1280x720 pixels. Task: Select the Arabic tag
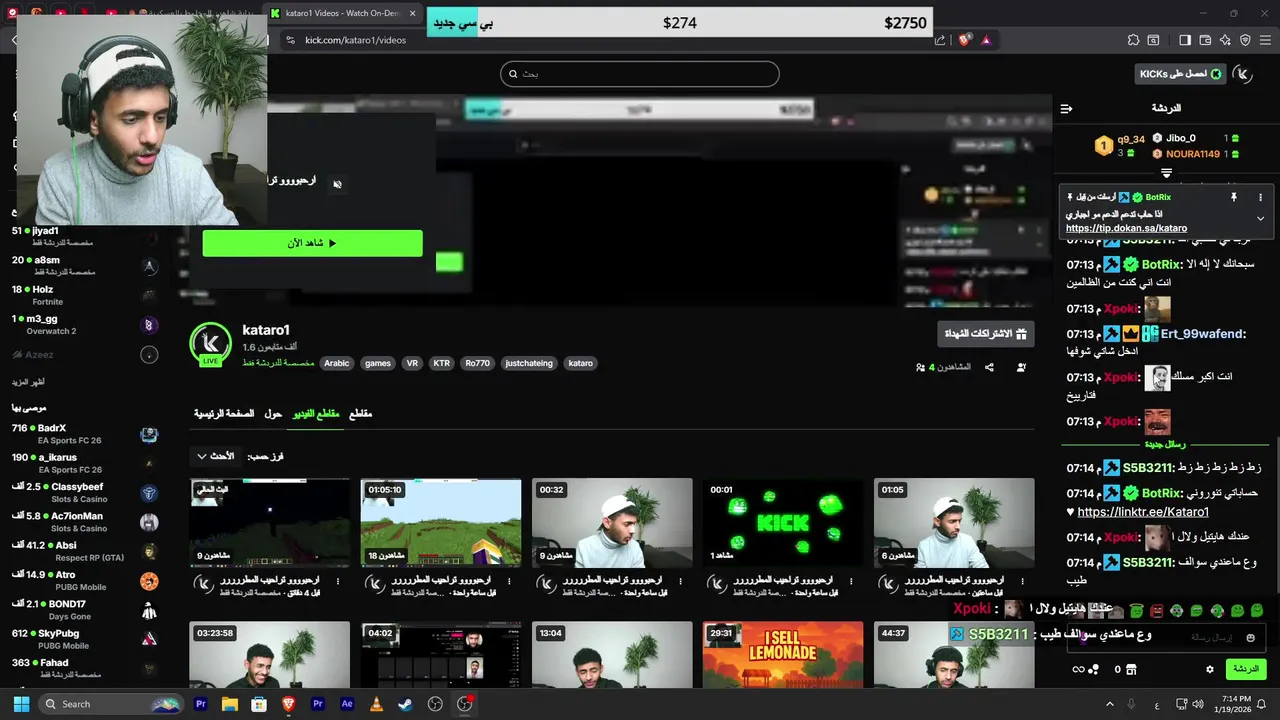[337, 363]
